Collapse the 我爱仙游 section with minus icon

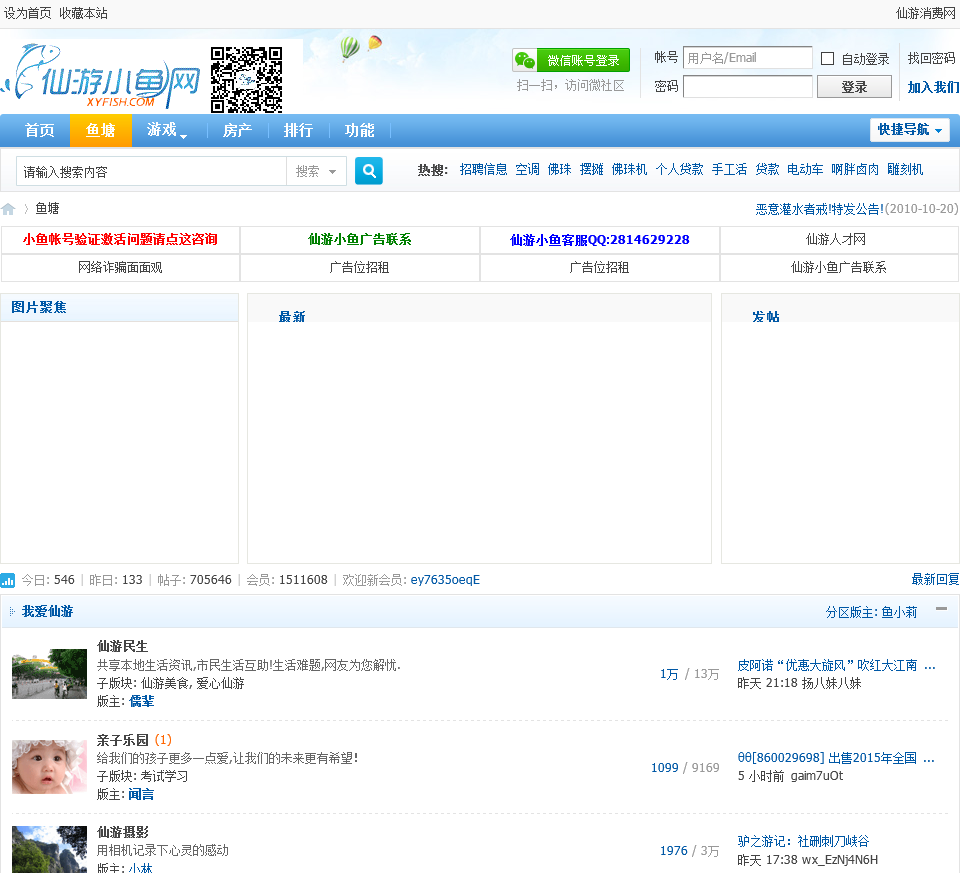pos(942,609)
